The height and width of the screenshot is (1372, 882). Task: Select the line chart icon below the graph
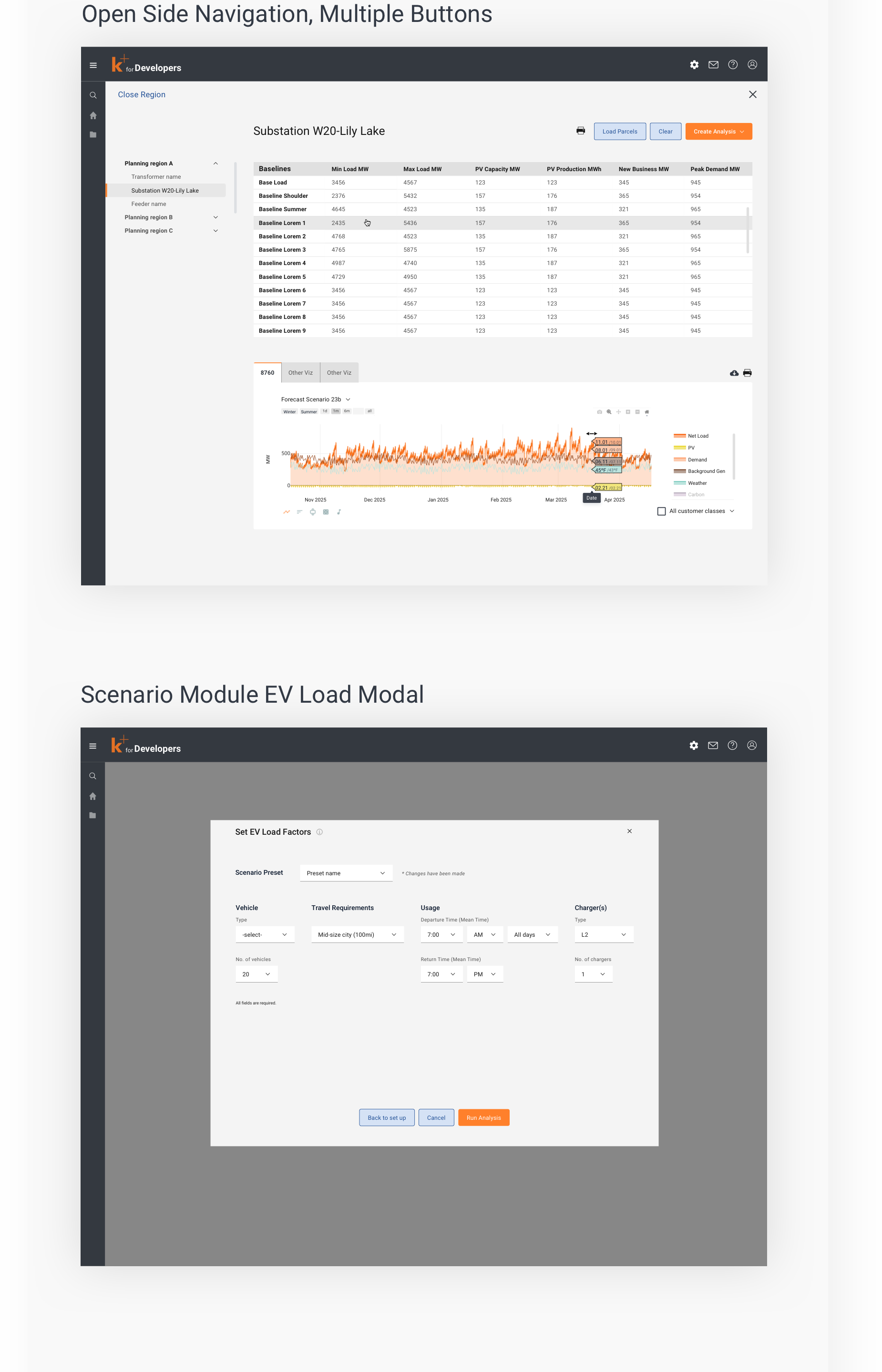287,512
